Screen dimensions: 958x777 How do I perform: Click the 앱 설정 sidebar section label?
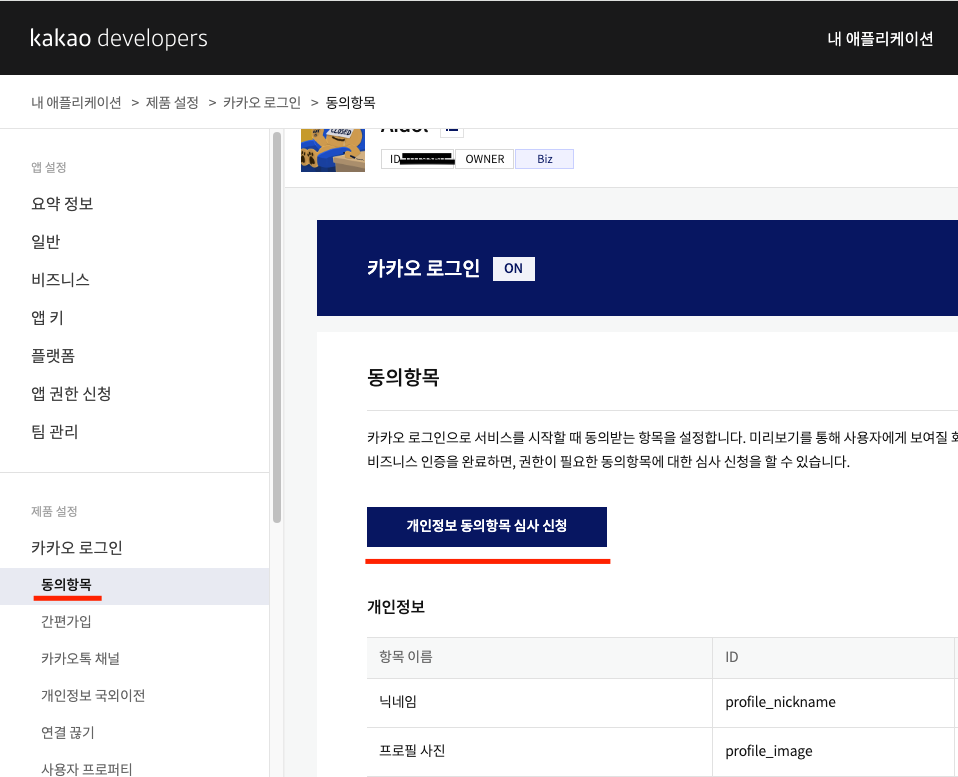click(49, 167)
